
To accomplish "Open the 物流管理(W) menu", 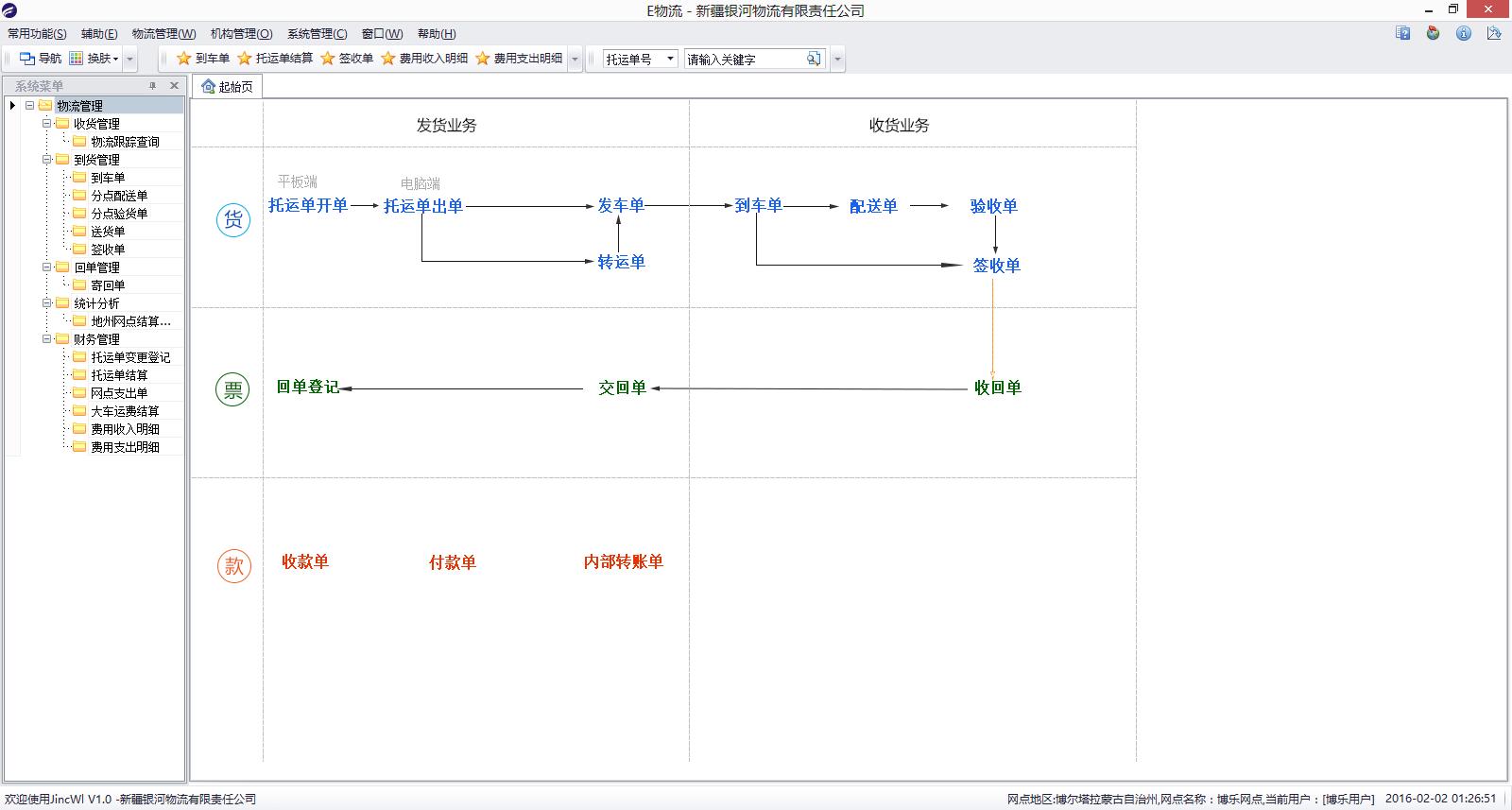I will [x=163, y=34].
